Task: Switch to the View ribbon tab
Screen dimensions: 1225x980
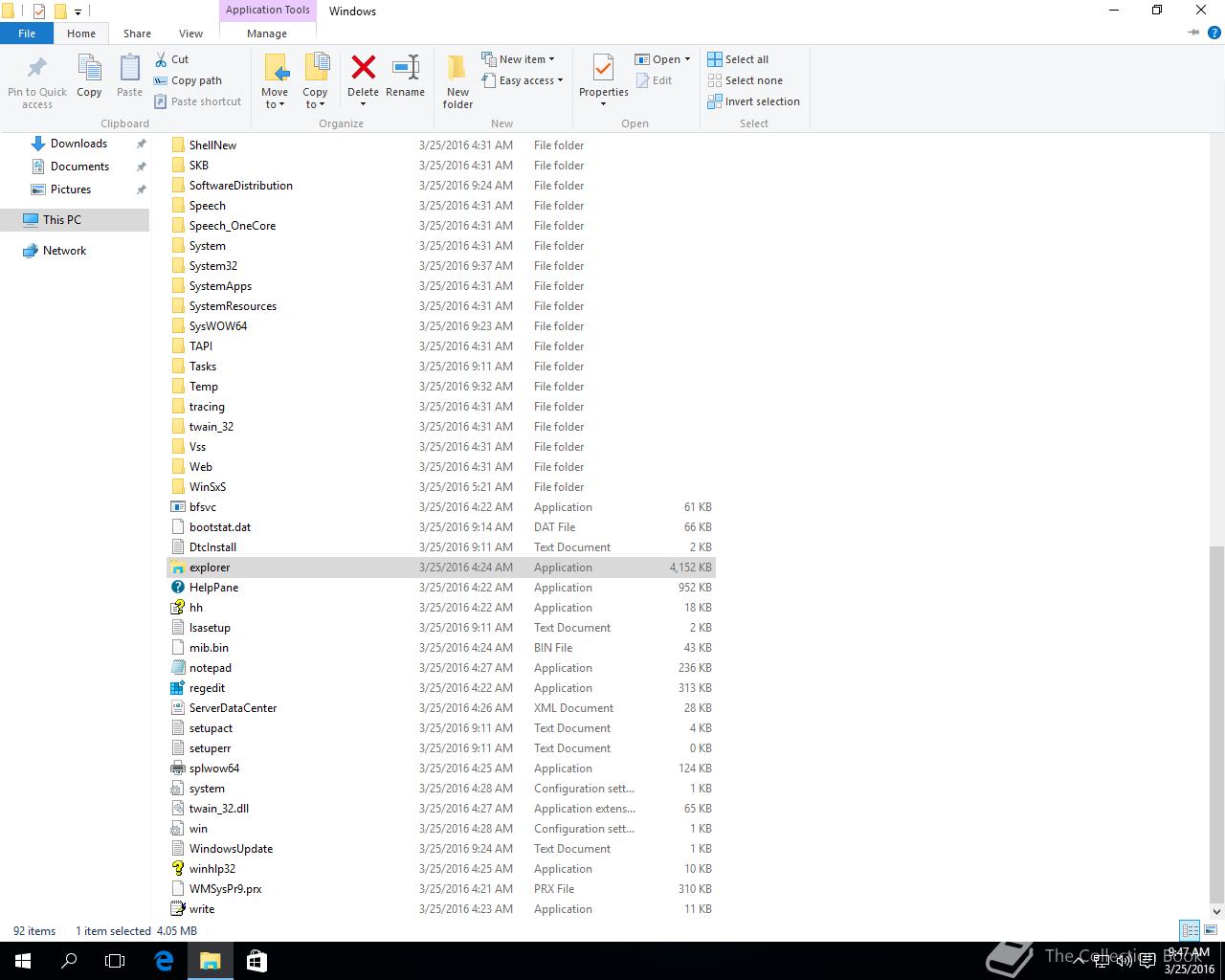Action: pos(191,33)
